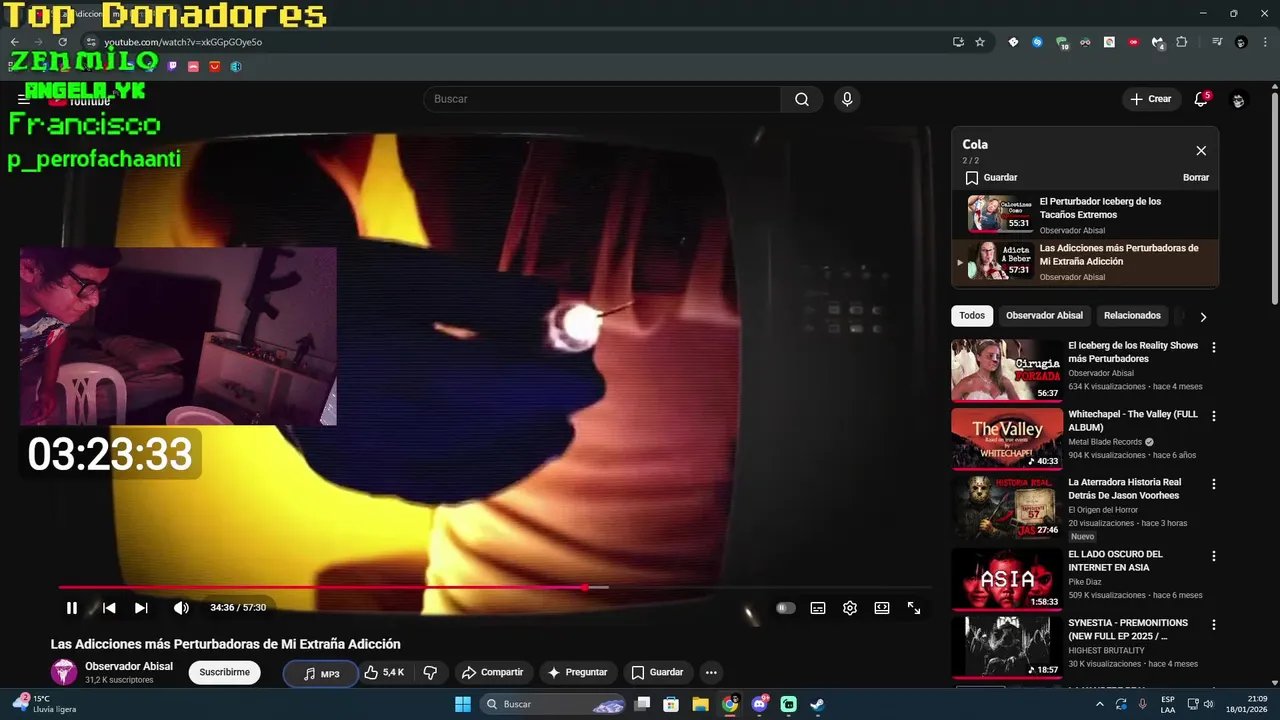The height and width of the screenshot is (720, 1280).
Task: Open Microsoft Store from taskbar
Action: pos(671,704)
